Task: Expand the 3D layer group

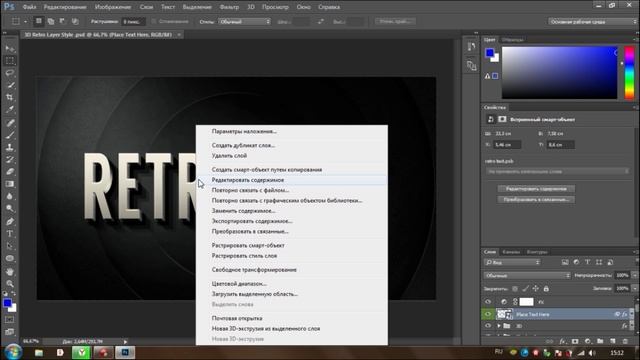Action: coord(498,326)
